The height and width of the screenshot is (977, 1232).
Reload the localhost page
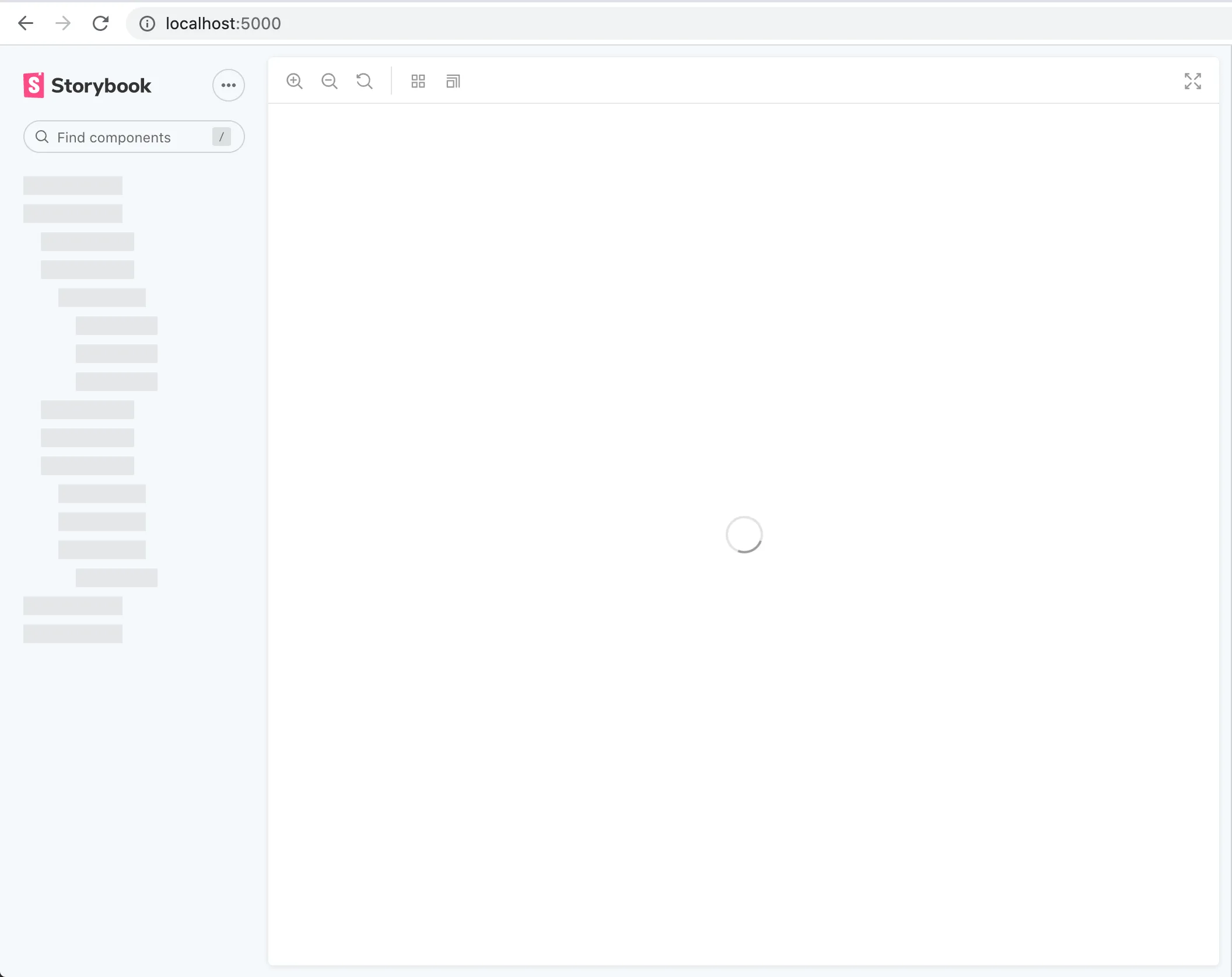[x=100, y=23]
